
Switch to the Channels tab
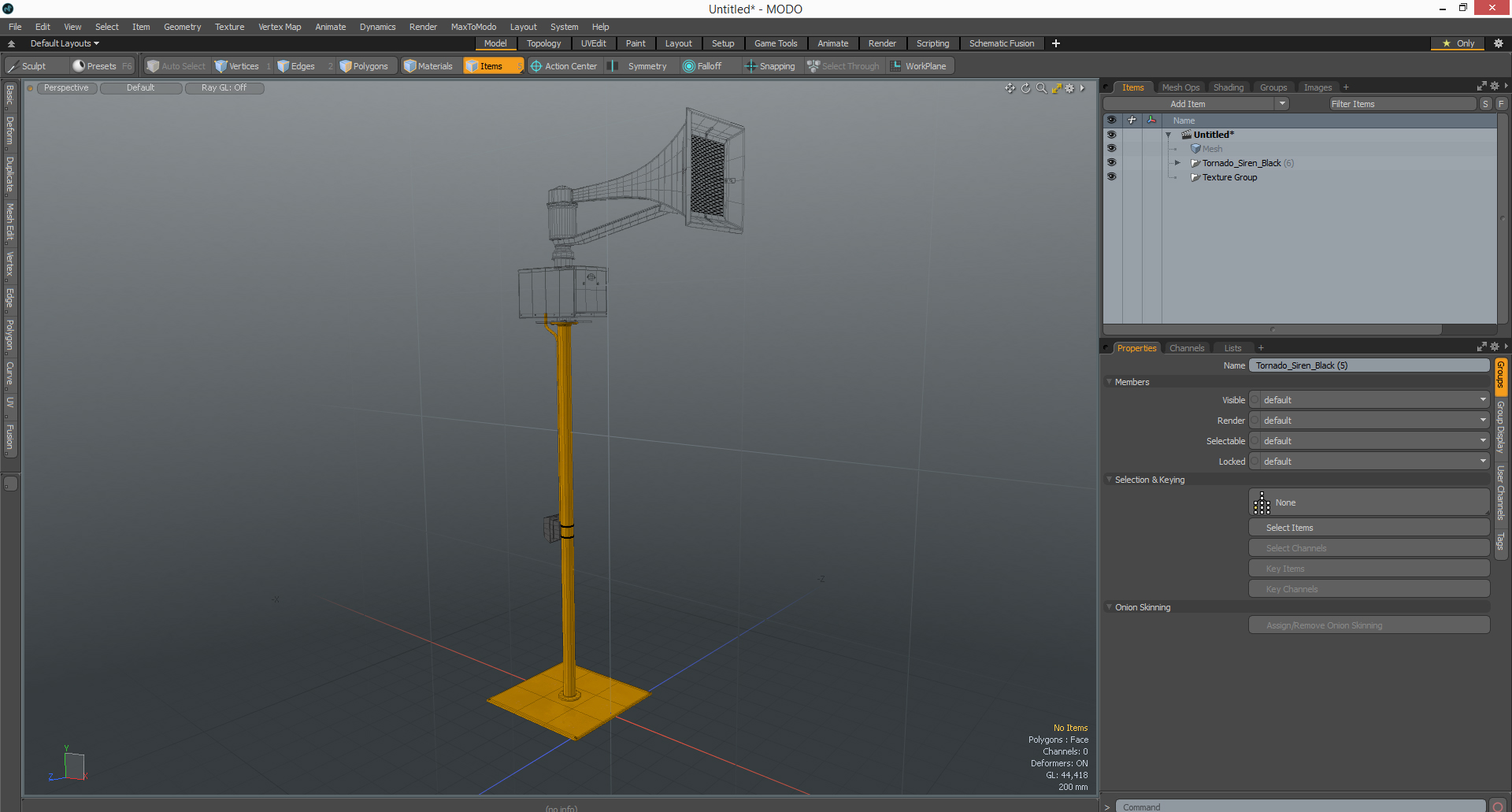pyautogui.click(x=1187, y=348)
